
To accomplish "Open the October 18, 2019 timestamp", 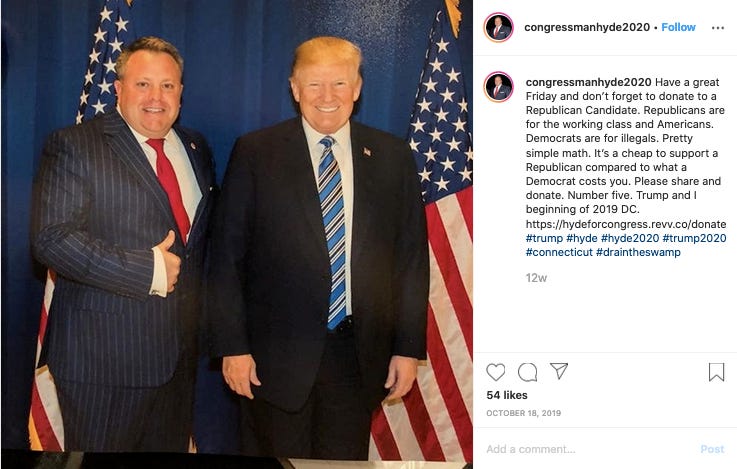I will pyautogui.click(x=524, y=413).
